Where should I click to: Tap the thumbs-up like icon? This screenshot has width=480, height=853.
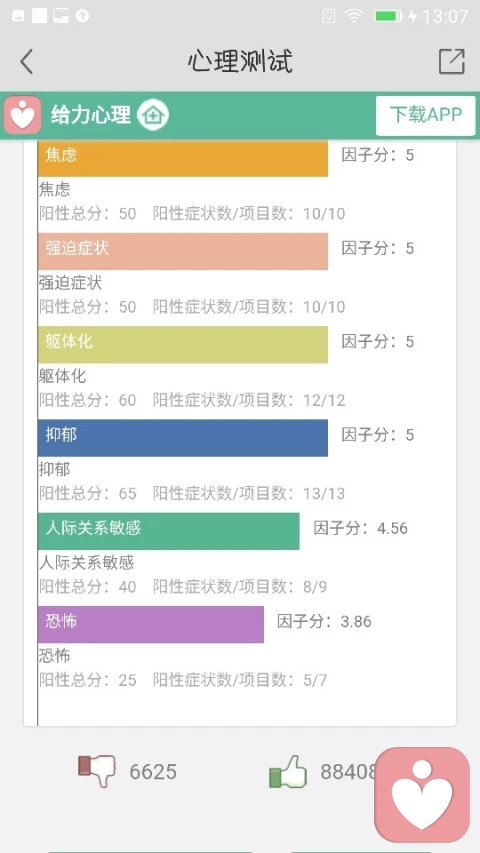click(288, 771)
